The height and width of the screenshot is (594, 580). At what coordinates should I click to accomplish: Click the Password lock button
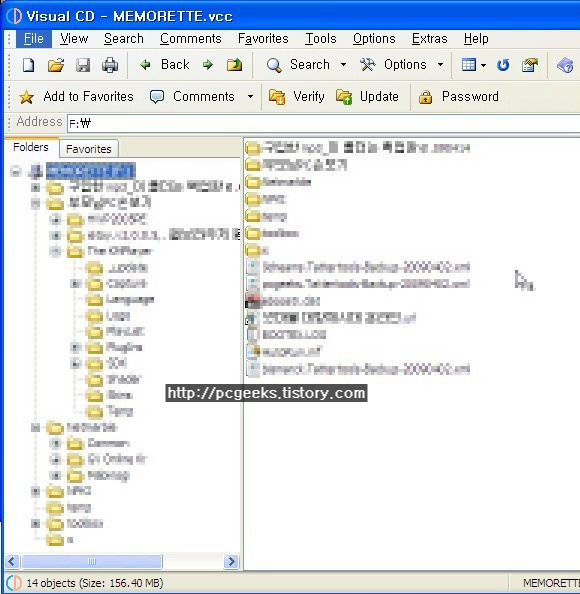pyautogui.click(x=458, y=97)
